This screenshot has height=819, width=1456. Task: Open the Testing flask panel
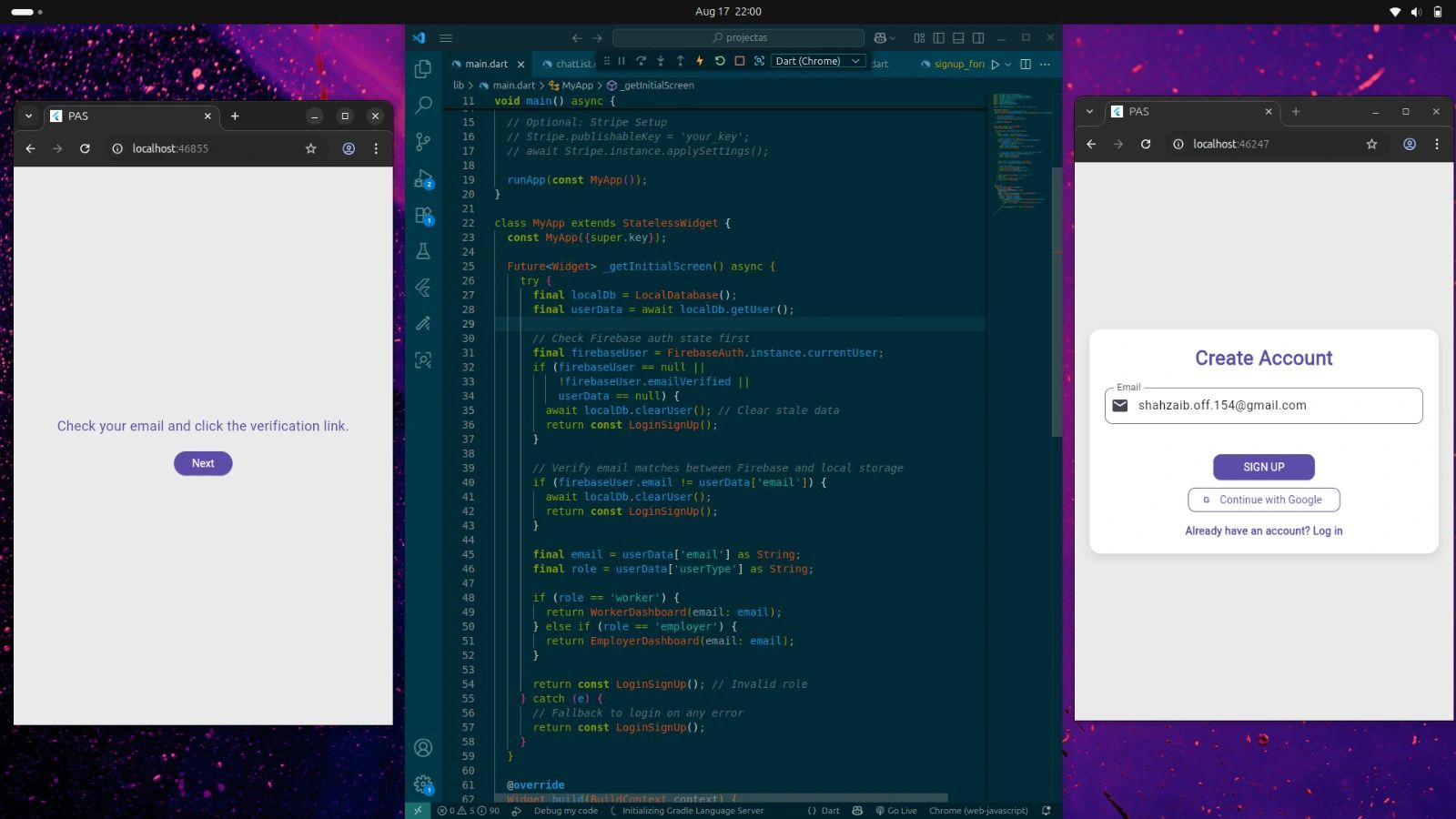(x=423, y=251)
